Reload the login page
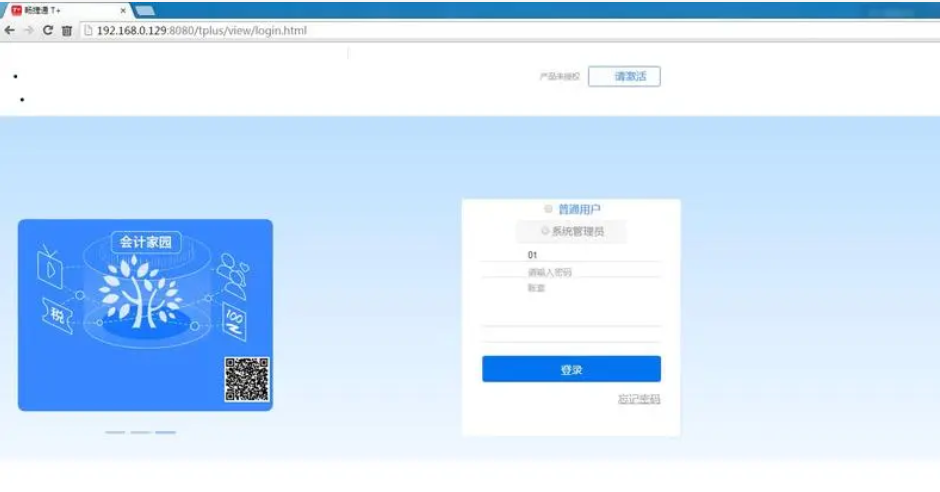940x492 pixels. tap(47, 31)
